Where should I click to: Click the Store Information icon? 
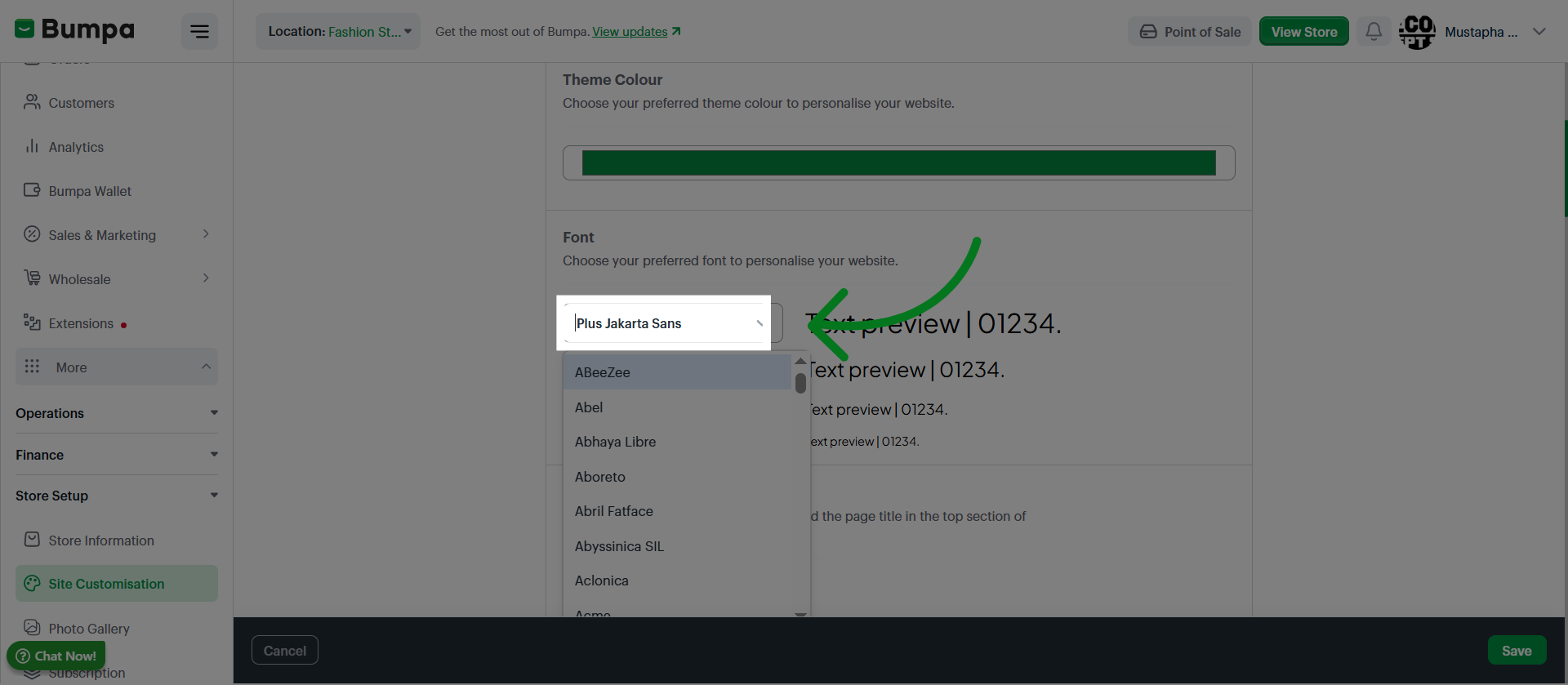click(x=32, y=540)
